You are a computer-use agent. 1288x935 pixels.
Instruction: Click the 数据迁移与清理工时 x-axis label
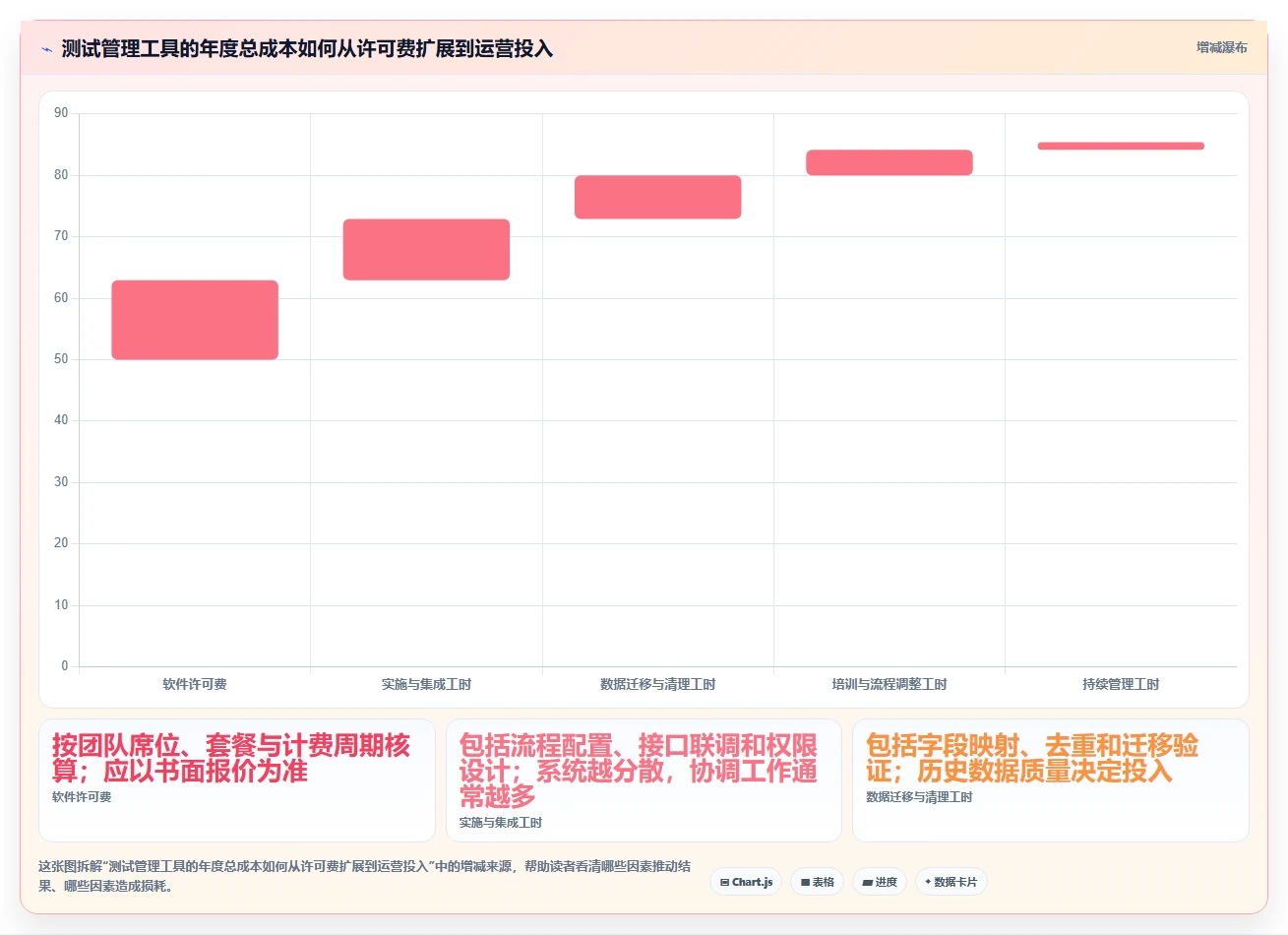click(x=657, y=684)
